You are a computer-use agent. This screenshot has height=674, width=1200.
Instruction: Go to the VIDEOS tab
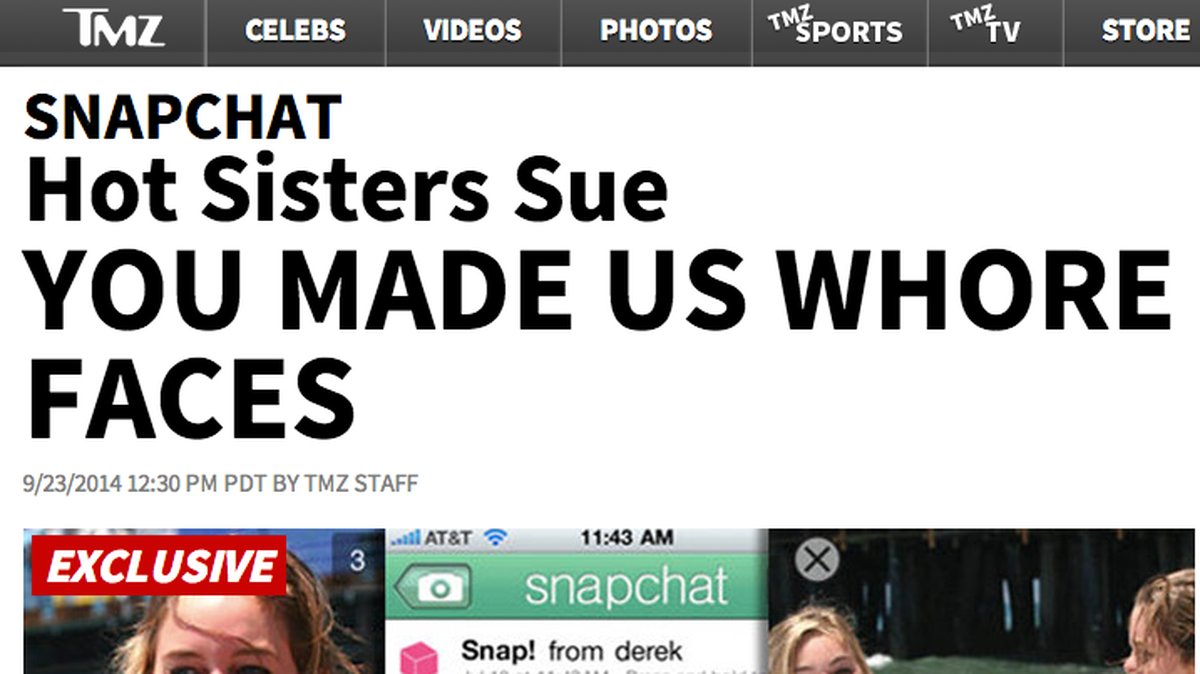tap(473, 30)
